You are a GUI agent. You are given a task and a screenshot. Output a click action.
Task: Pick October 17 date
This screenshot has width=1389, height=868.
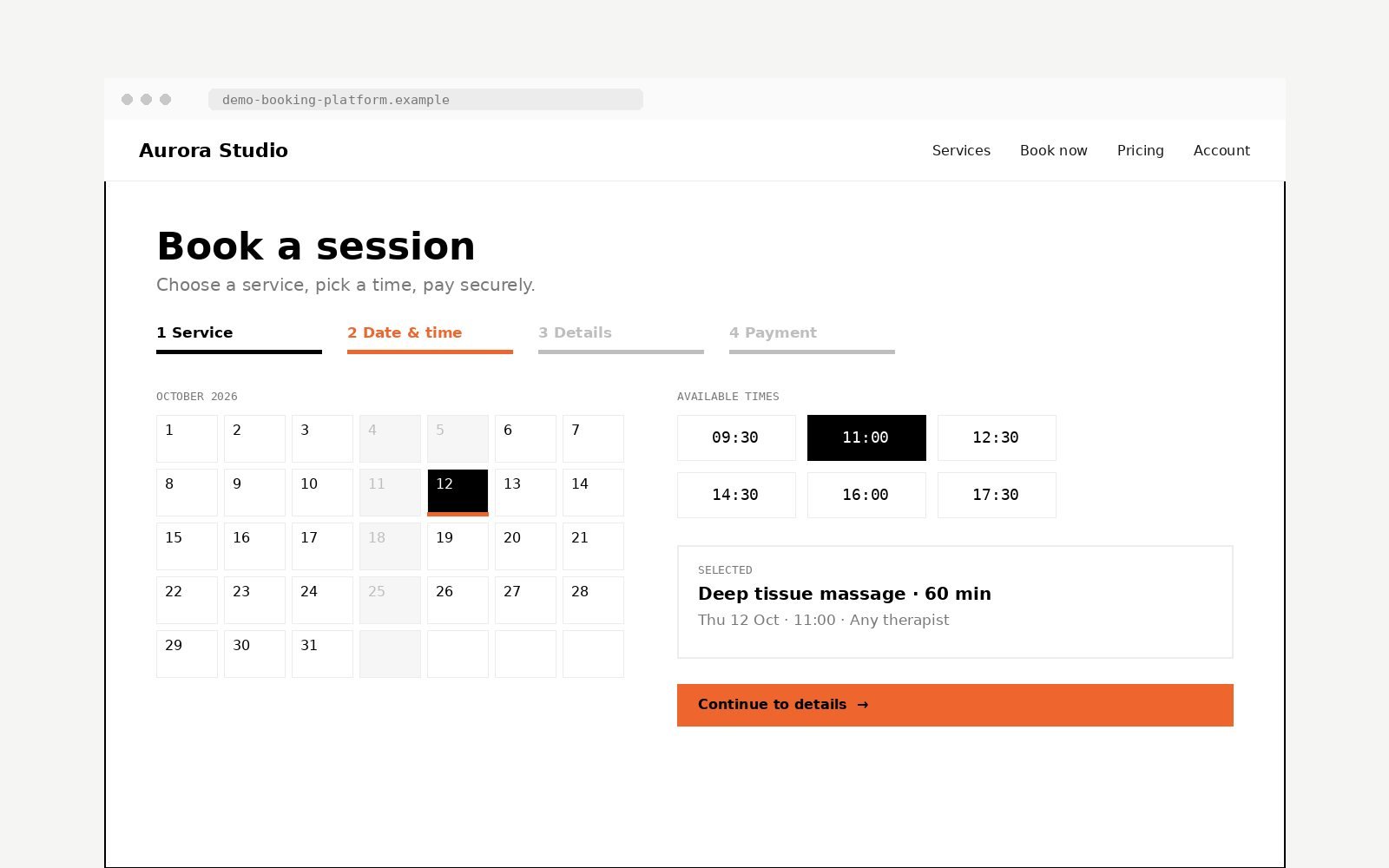322,546
